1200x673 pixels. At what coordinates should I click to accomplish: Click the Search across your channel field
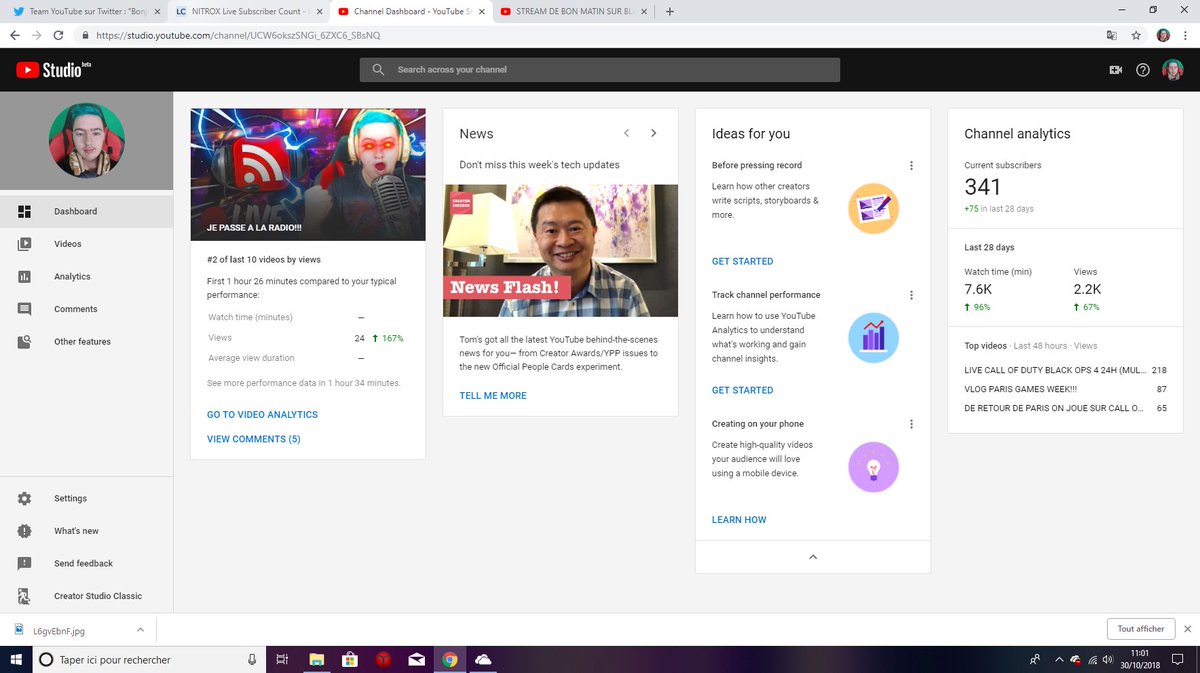[600, 70]
